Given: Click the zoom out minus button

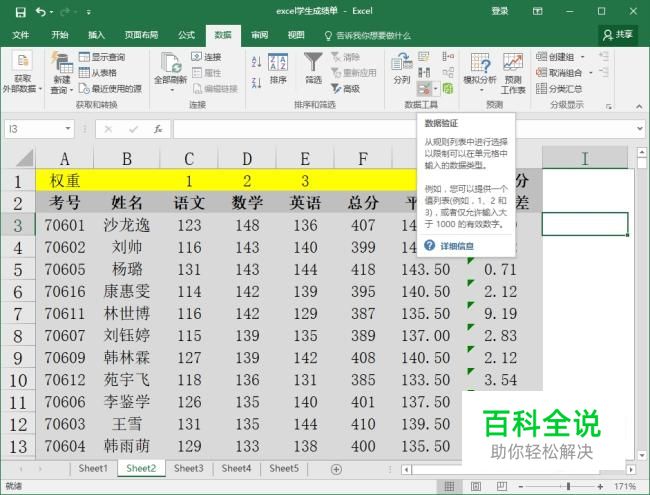Looking at the screenshot, I should [x=521, y=487].
